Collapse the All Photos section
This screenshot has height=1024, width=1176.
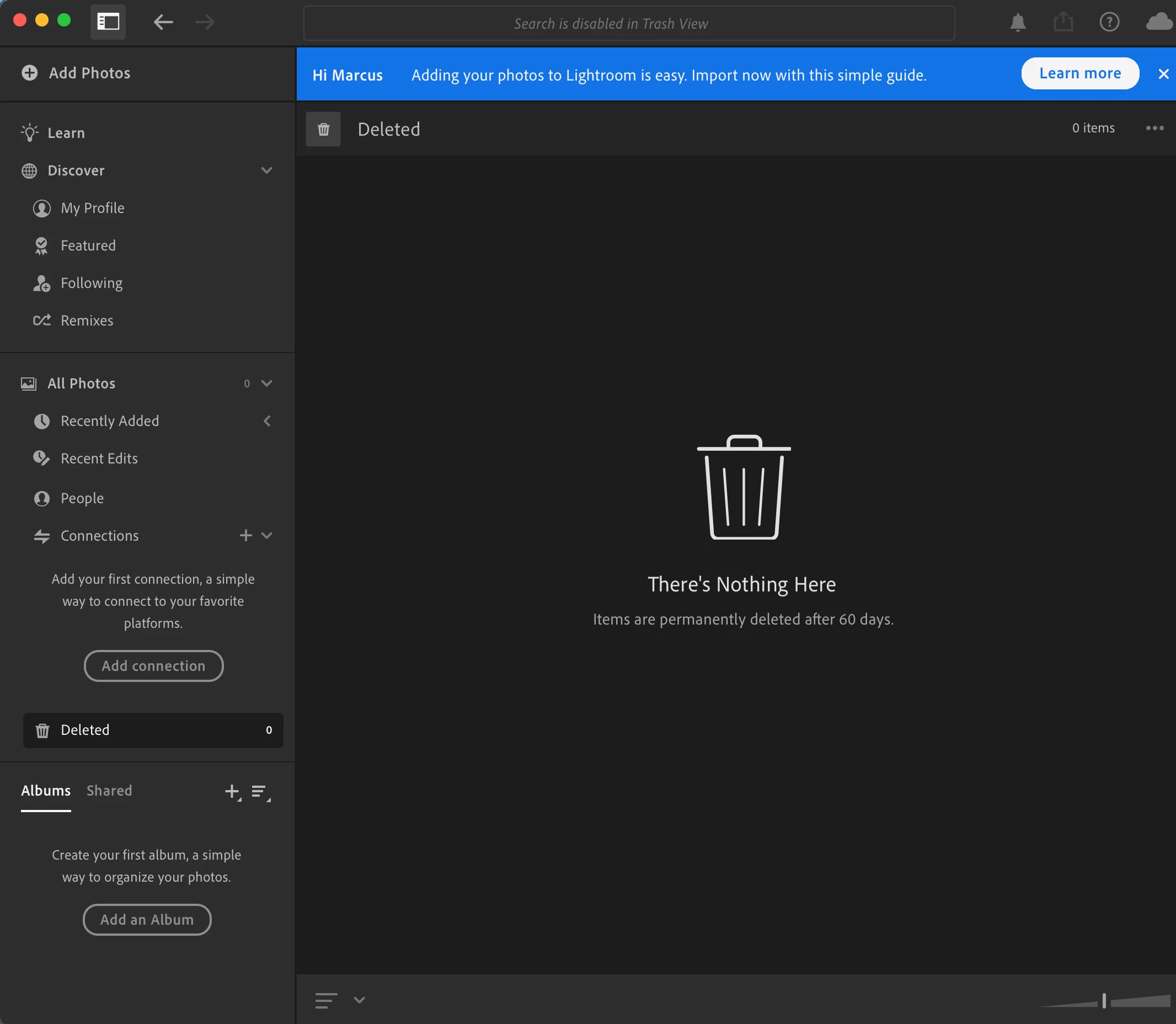point(267,383)
